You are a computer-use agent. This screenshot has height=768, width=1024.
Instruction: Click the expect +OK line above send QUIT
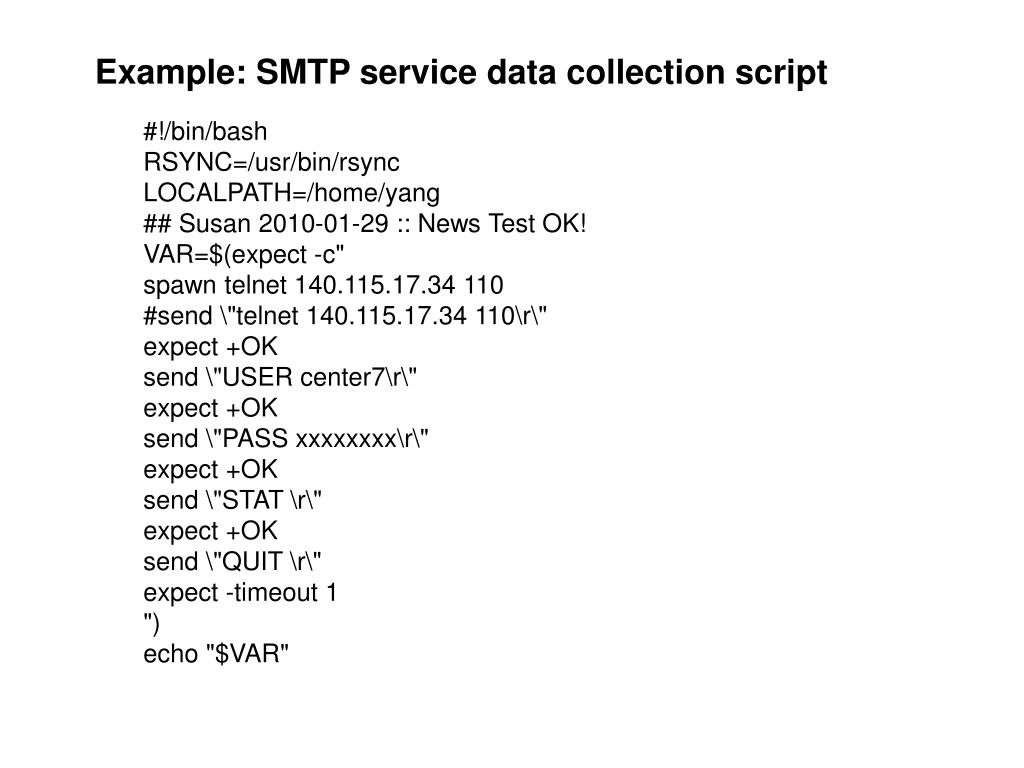click(x=211, y=531)
